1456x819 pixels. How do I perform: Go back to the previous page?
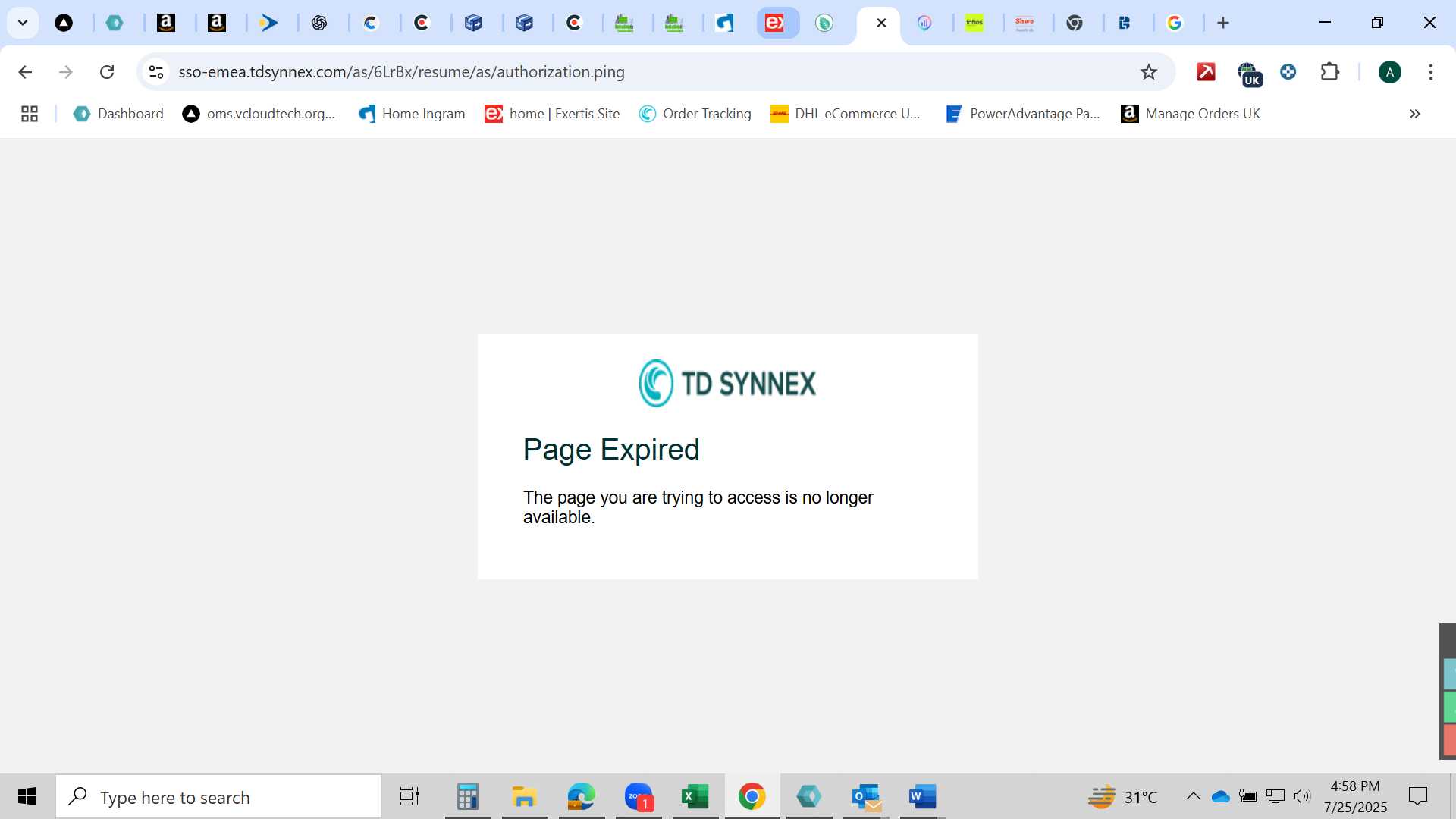pyautogui.click(x=25, y=72)
